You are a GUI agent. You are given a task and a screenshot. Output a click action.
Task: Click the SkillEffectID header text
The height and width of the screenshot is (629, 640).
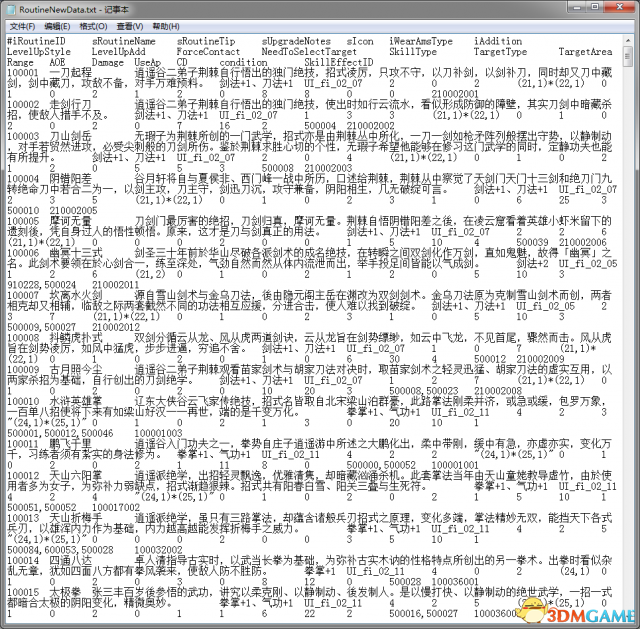tap(338, 62)
